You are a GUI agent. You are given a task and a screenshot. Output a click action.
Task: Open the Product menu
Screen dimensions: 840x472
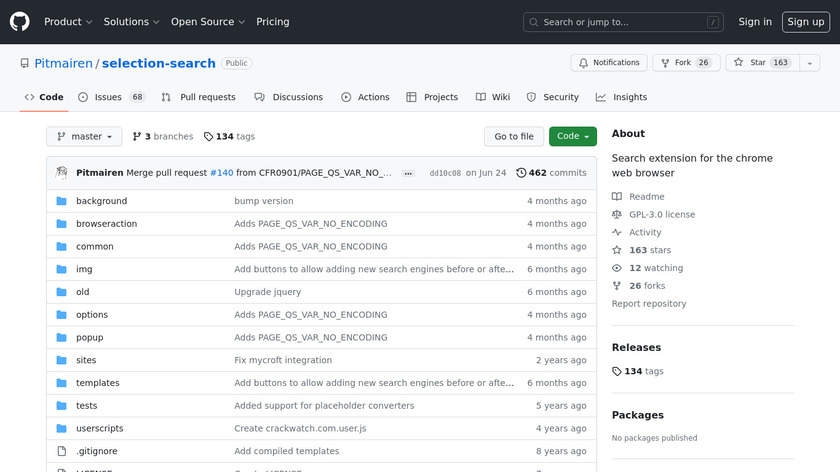[x=68, y=22]
